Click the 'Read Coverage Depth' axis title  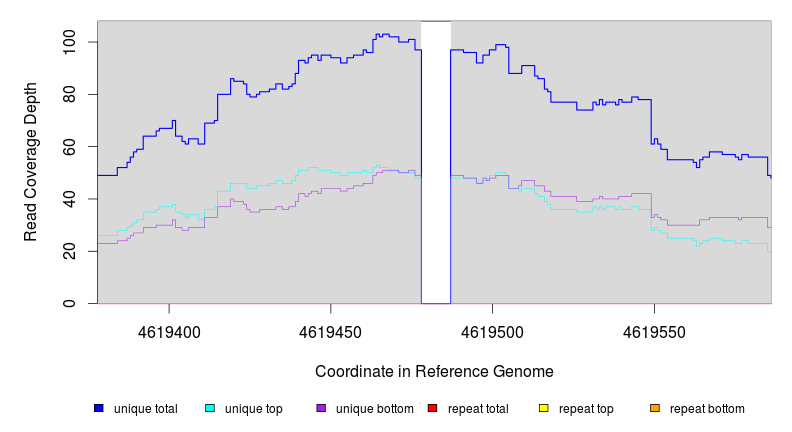tap(31, 162)
